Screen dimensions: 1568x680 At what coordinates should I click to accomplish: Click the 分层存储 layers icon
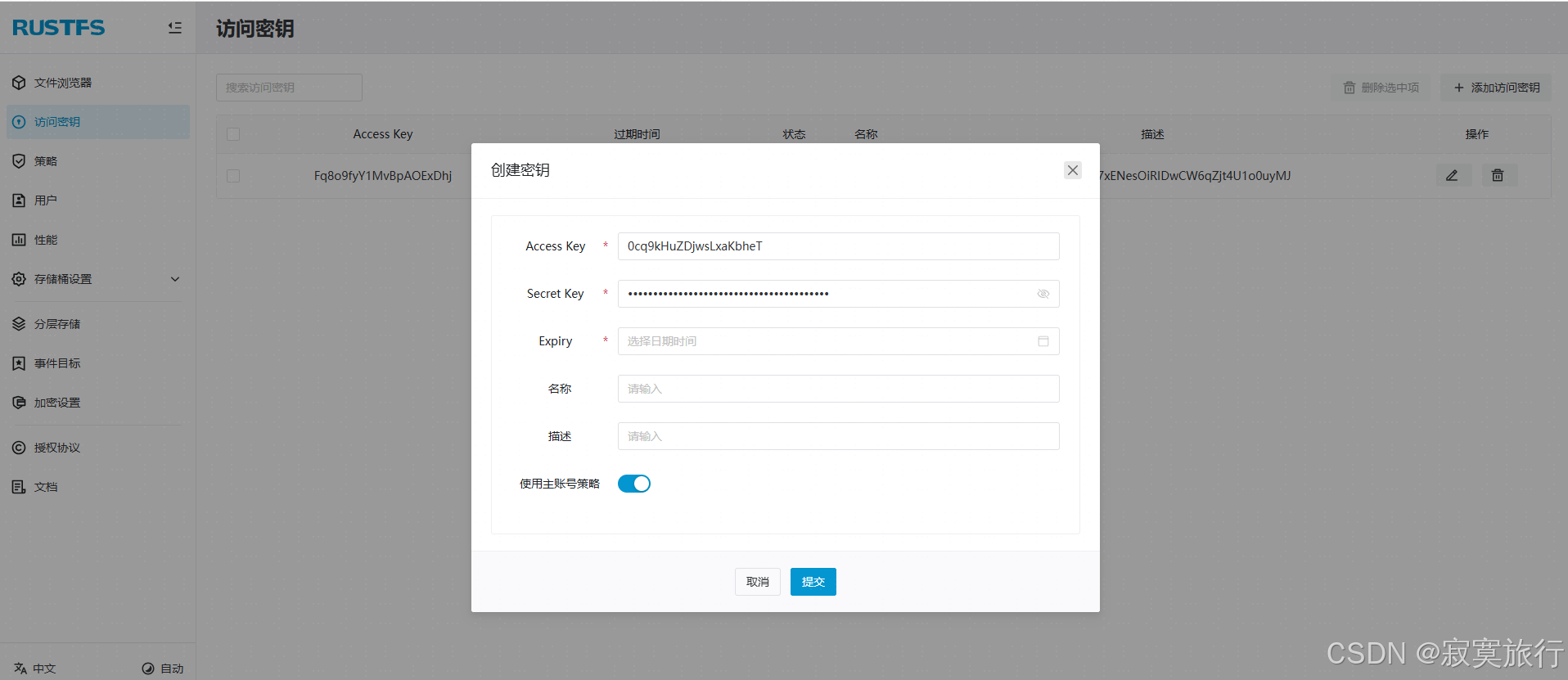tap(19, 324)
